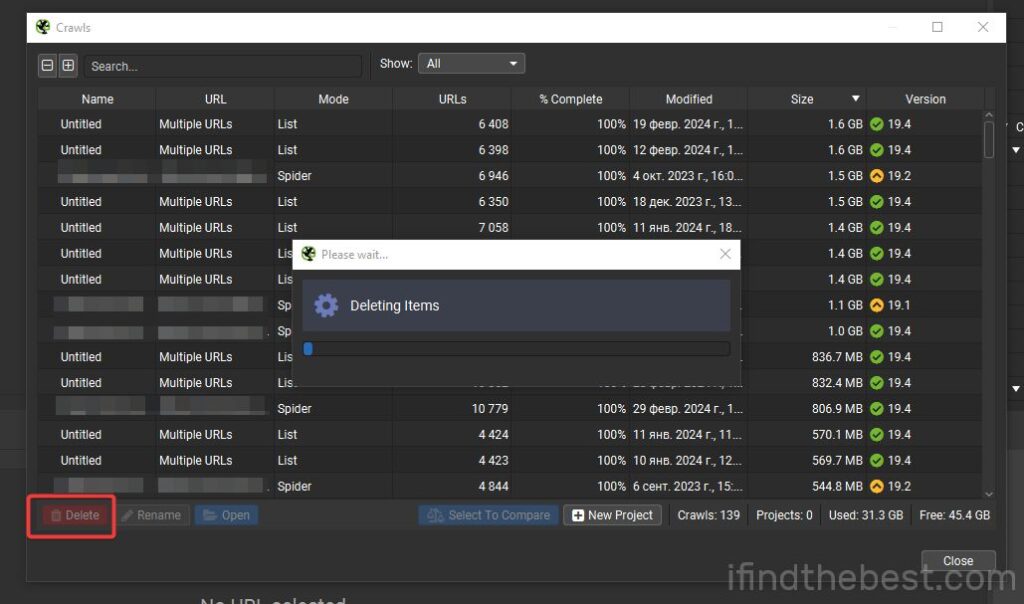Click the folder icon on the Open button
Screen dimensions: 1024x604
(207, 515)
